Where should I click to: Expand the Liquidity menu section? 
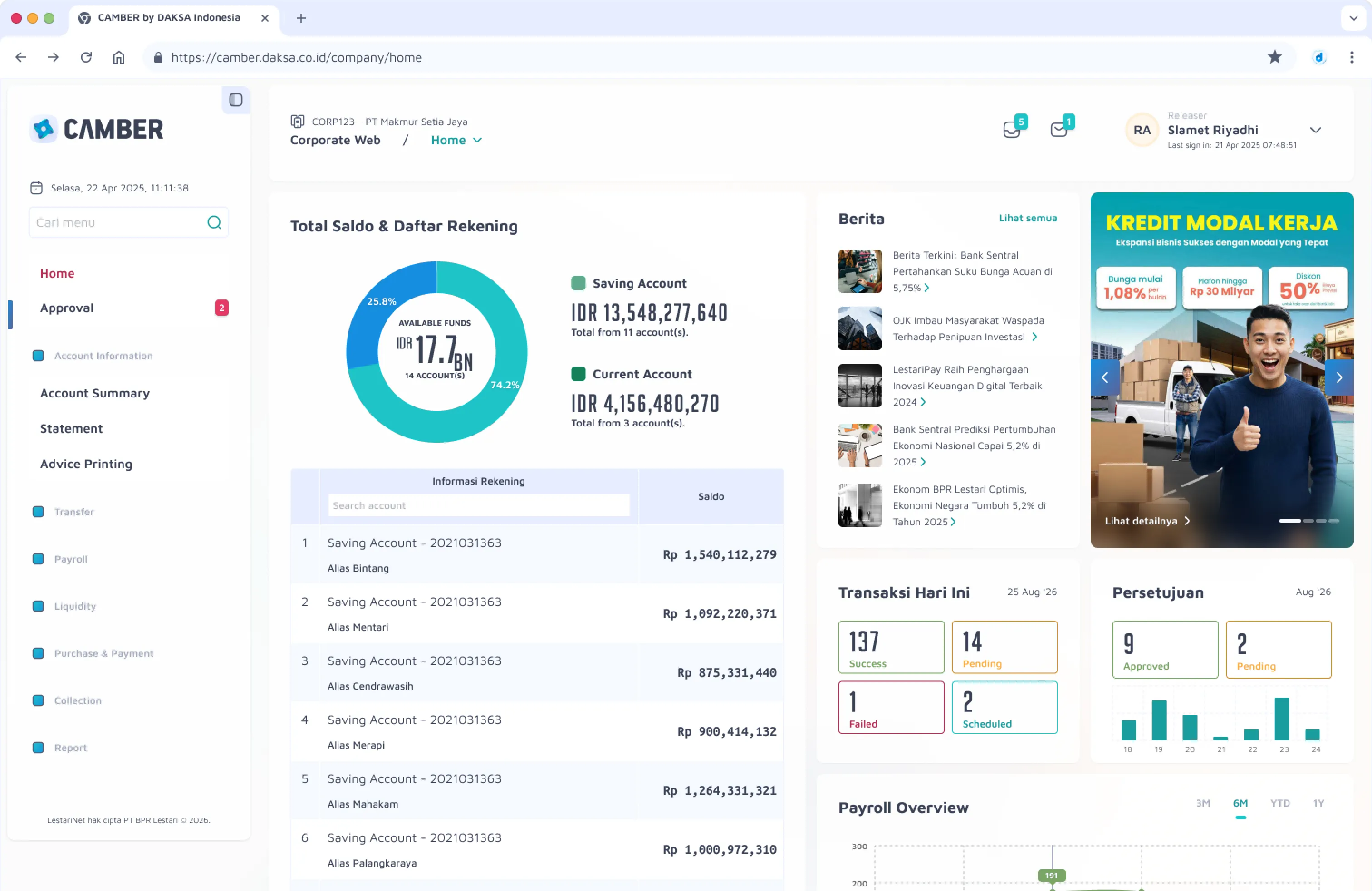pos(64,606)
